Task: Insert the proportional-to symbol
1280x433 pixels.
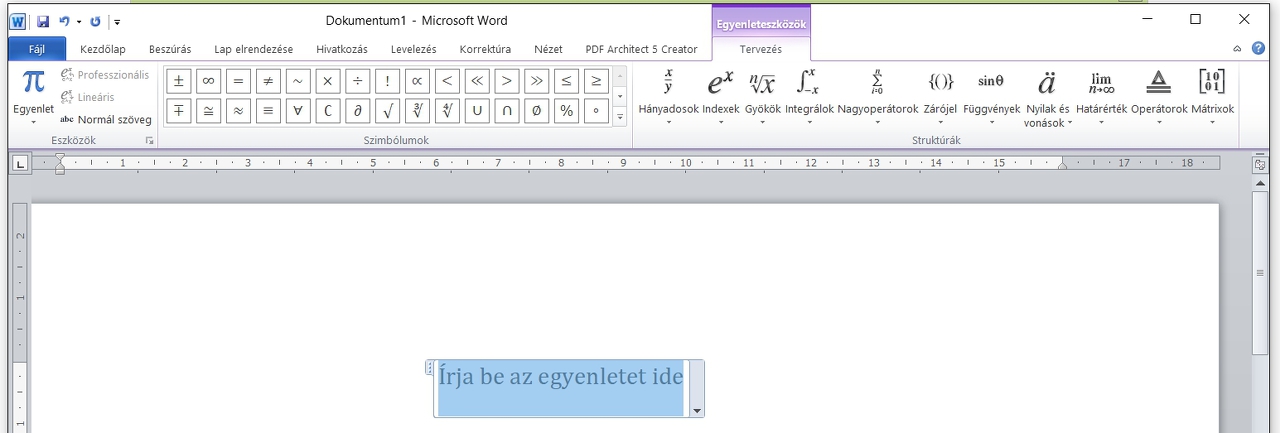Action: (x=418, y=81)
